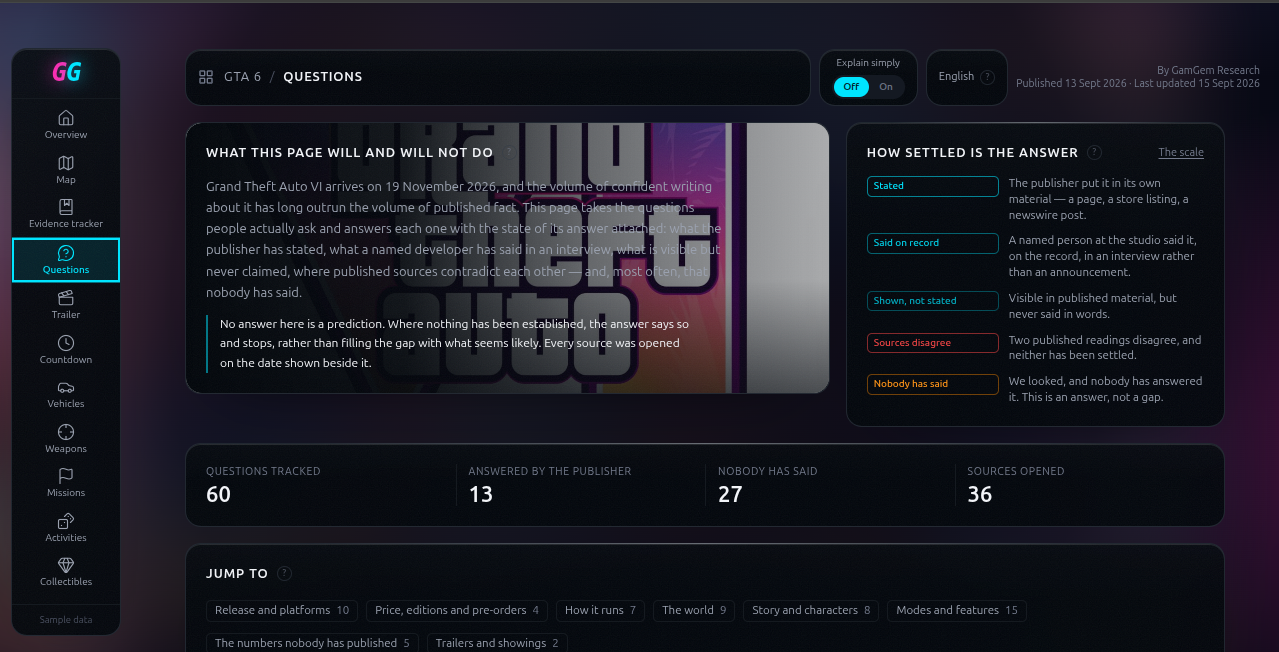Click the GG logo in the sidebar
The height and width of the screenshot is (652, 1279).
[66, 72]
